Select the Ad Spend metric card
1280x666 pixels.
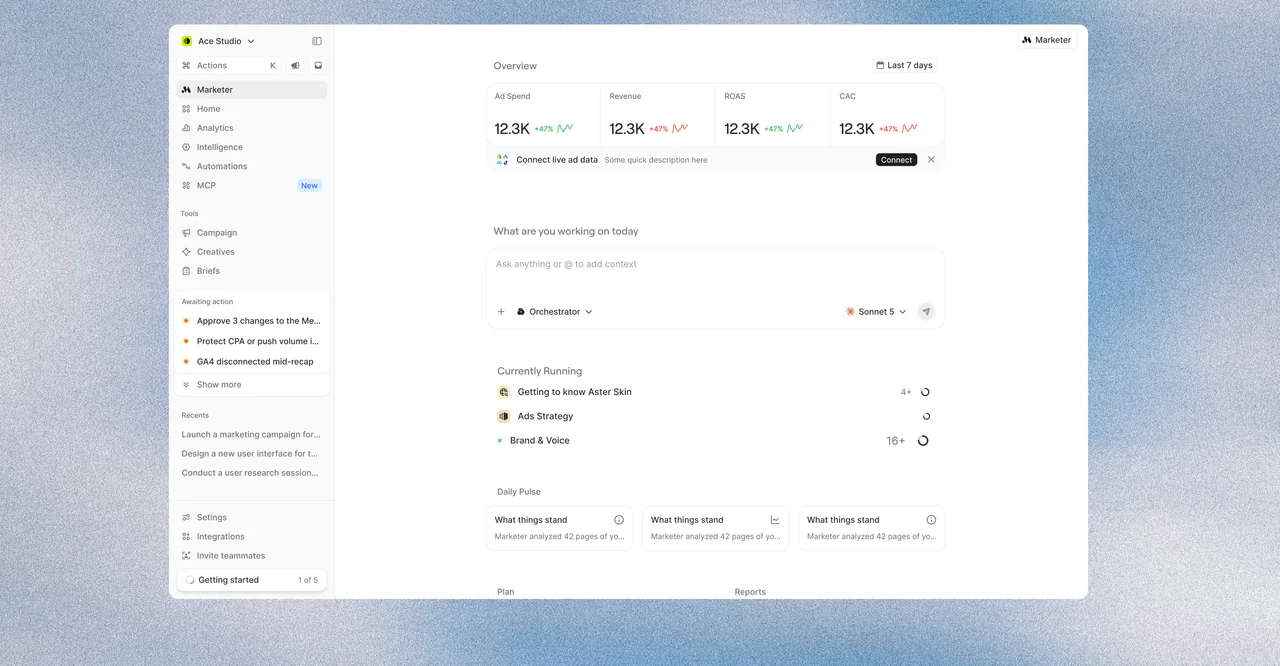(x=544, y=114)
